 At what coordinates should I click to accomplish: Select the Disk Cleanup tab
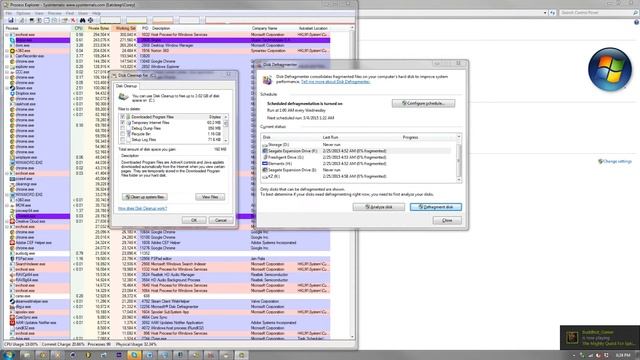(127, 86)
